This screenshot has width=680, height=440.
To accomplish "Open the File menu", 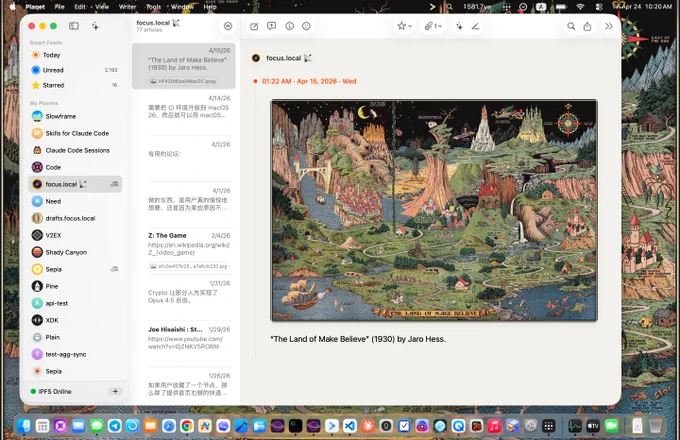I will pos(59,7).
